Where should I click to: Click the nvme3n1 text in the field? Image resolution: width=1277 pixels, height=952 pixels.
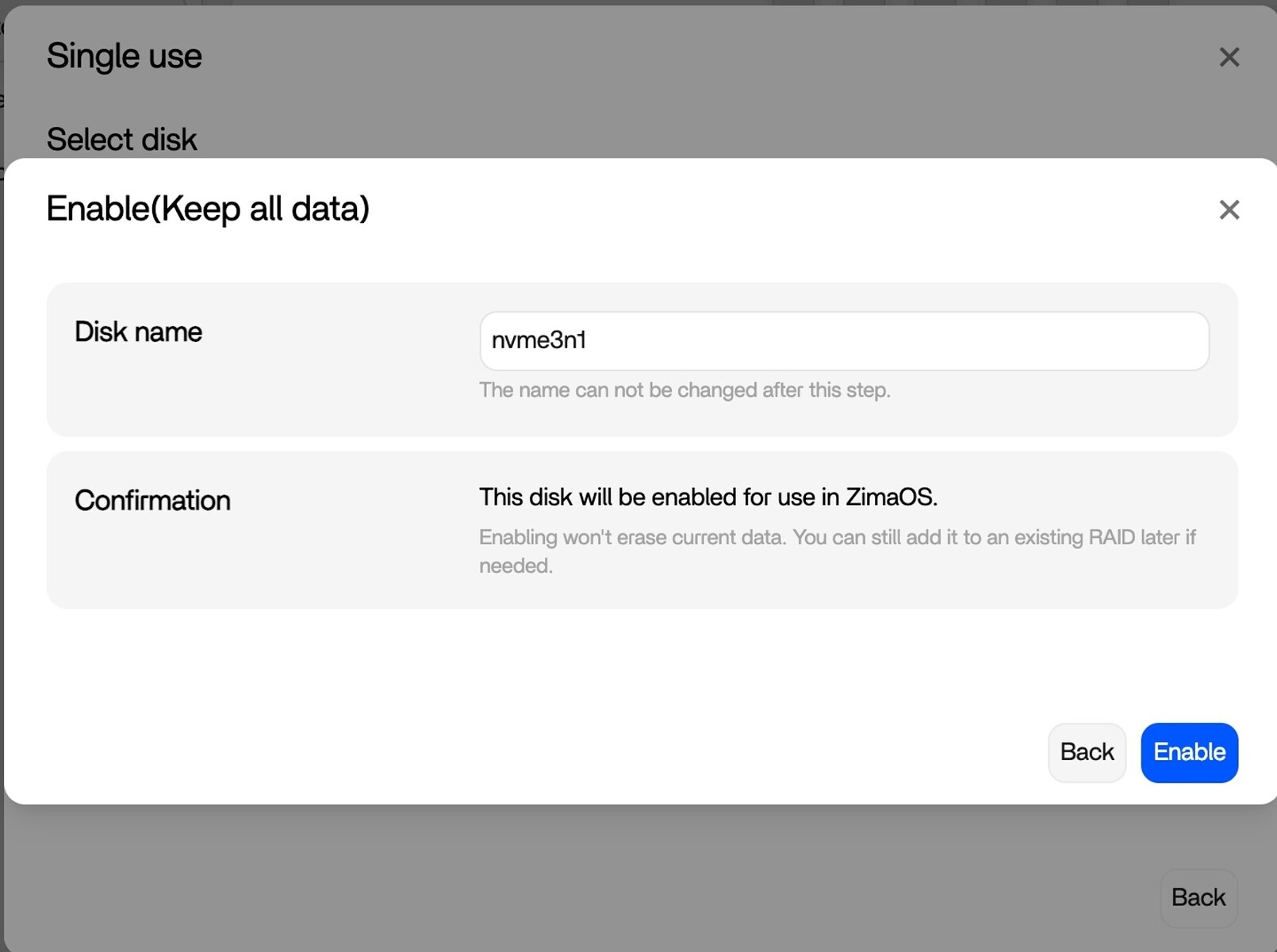539,341
